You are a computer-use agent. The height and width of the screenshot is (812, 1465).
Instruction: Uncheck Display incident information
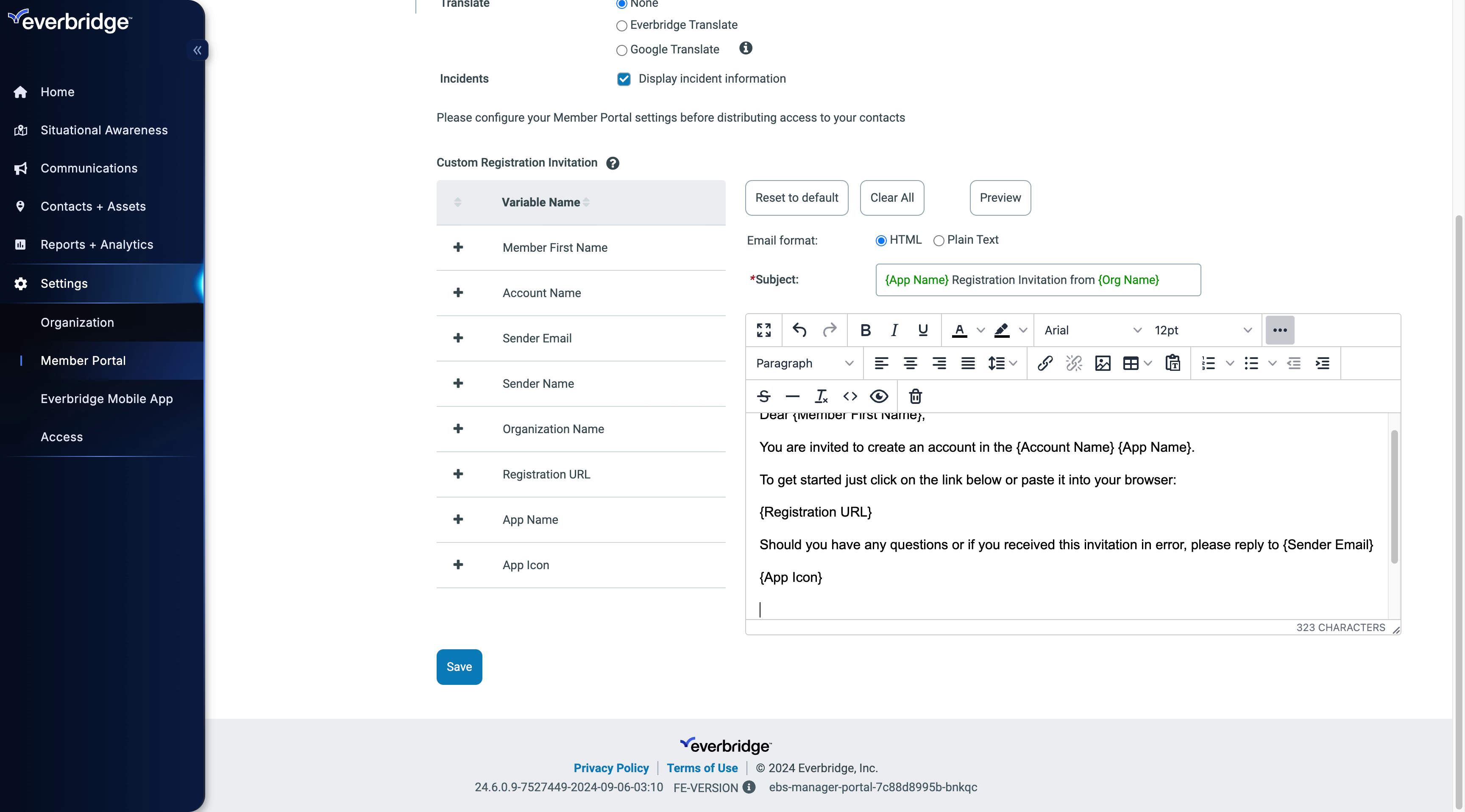[624, 79]
